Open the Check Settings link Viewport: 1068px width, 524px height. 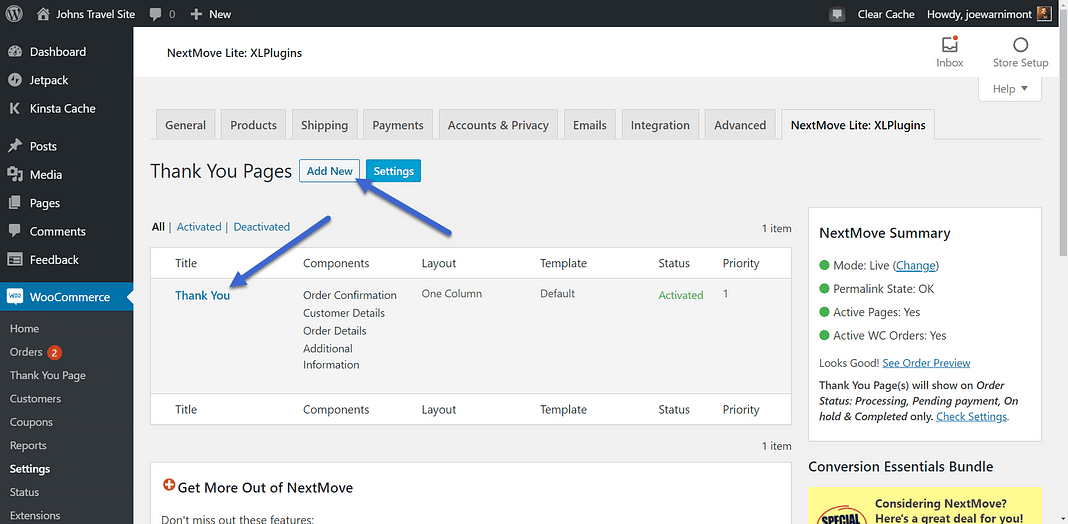pos(971,416)
